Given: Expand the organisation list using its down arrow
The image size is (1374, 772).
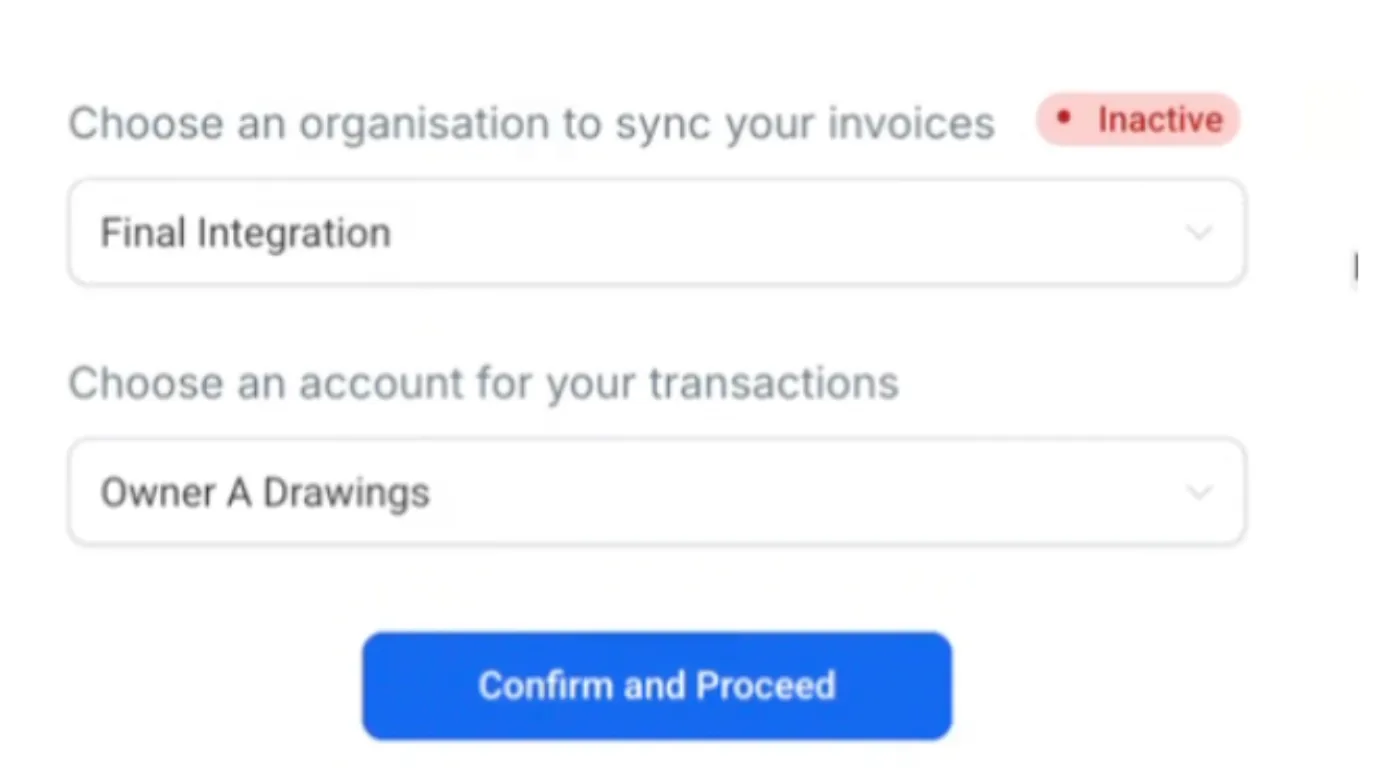Looking at the screenshot, I should 1198,233.
